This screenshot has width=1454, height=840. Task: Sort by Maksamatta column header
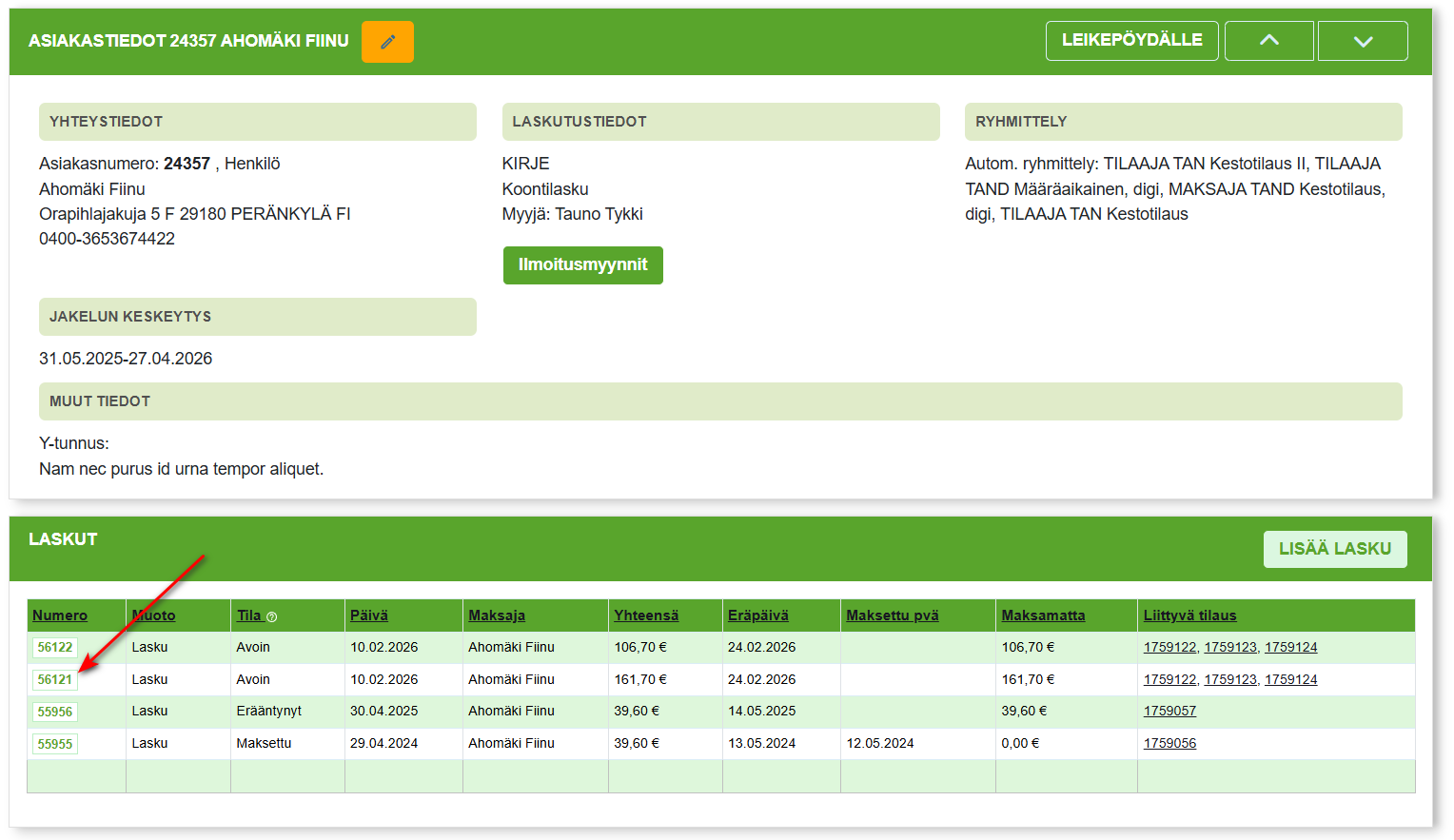pos(1043,615)
